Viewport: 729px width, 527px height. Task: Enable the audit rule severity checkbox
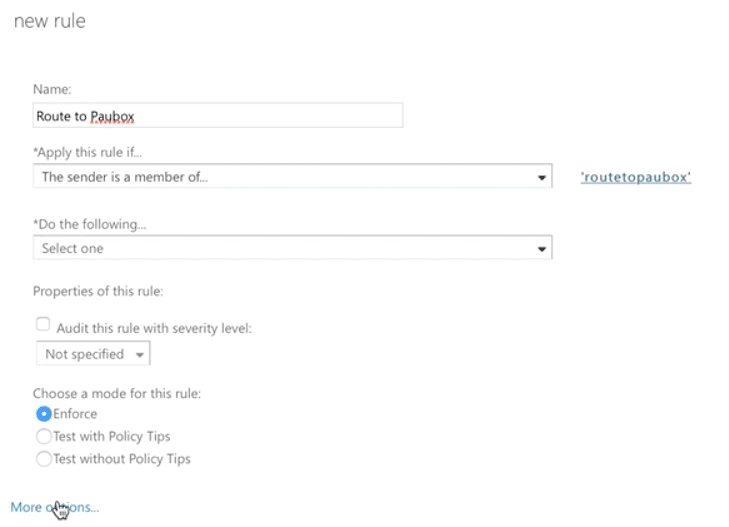(43, 324)
